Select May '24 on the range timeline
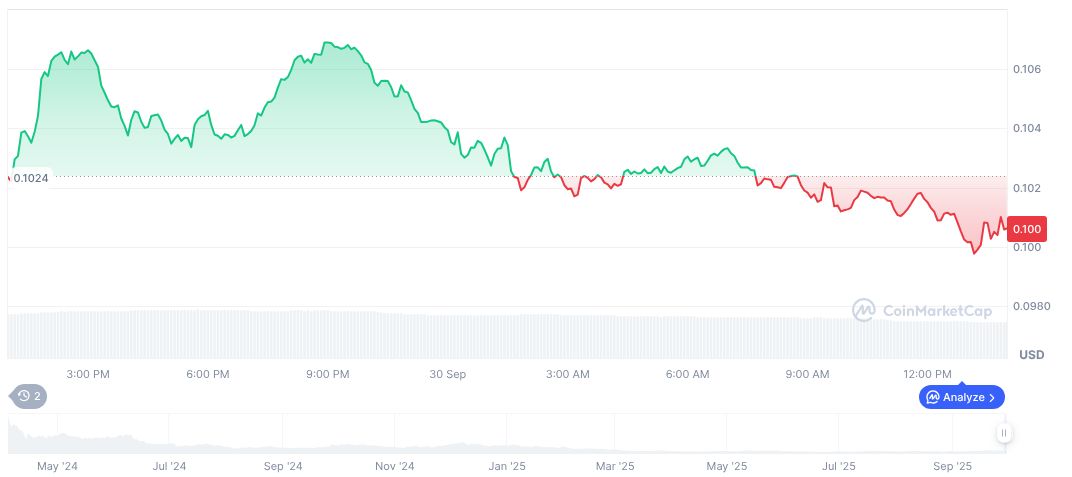Viewport: 1072px width, 477px height. coord(57,466)
